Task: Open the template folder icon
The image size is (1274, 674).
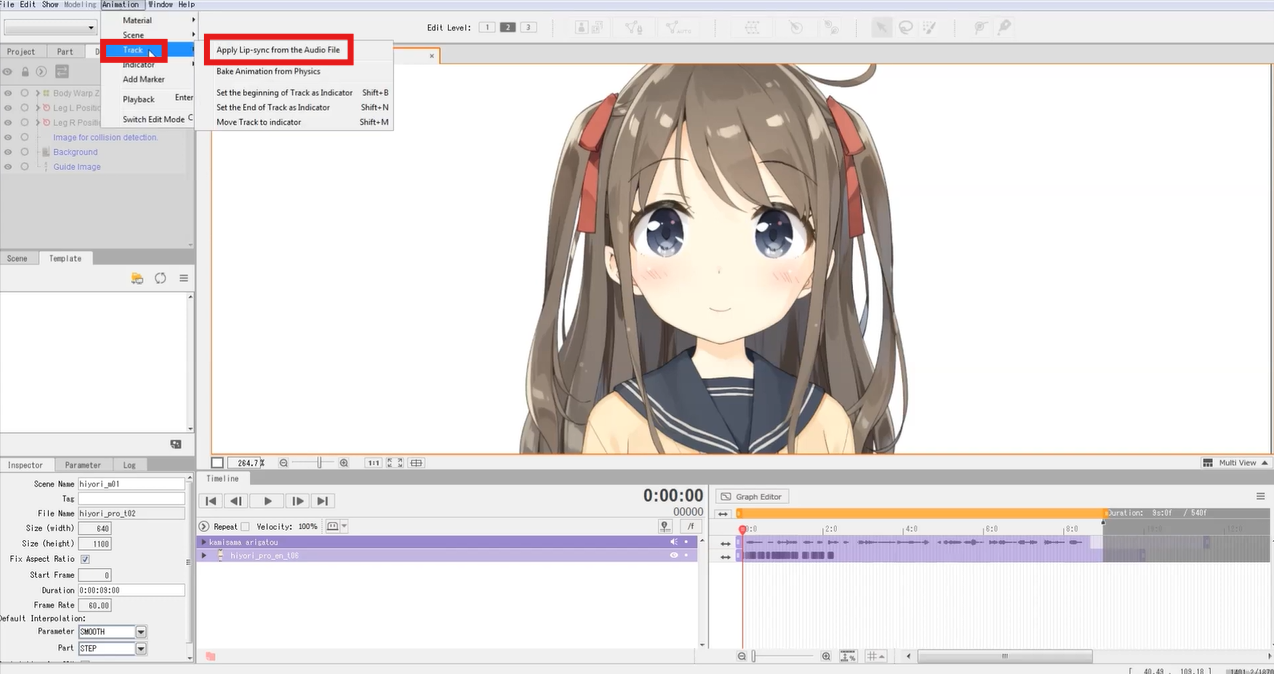Action: point(138,278)
